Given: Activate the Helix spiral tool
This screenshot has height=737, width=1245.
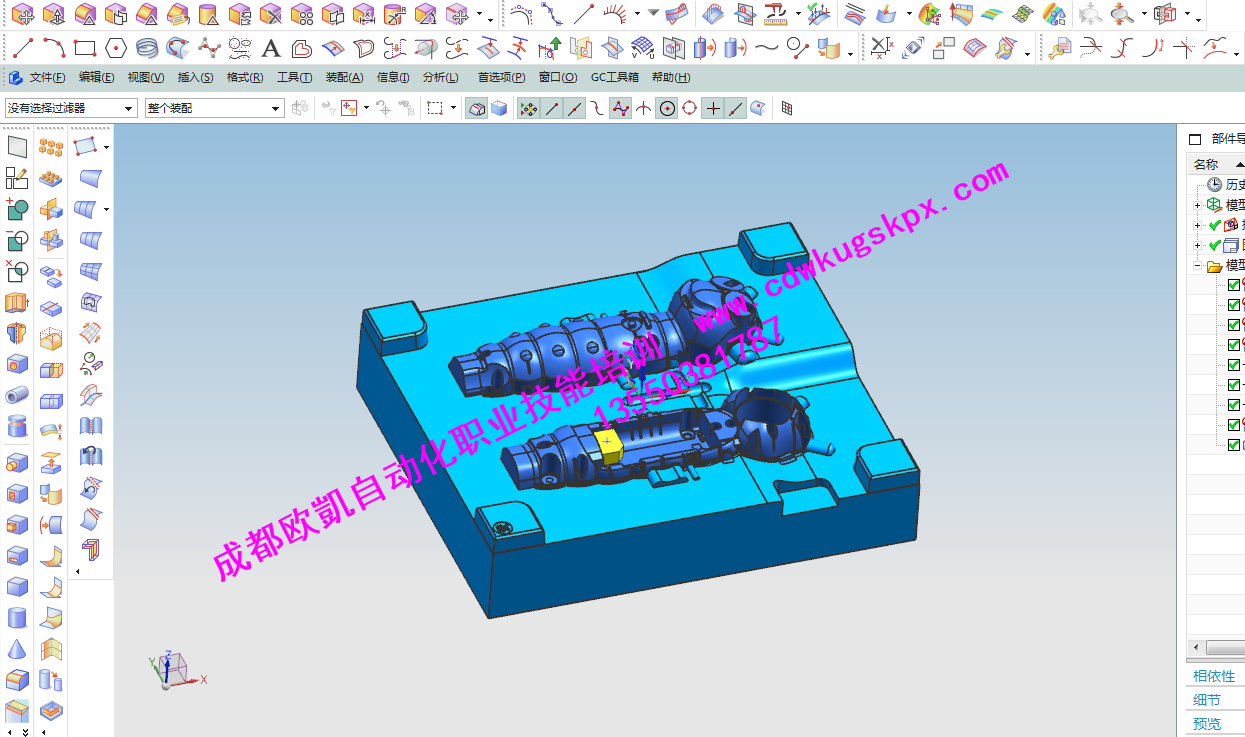Looking at the screenshot, I should [147, 47].
